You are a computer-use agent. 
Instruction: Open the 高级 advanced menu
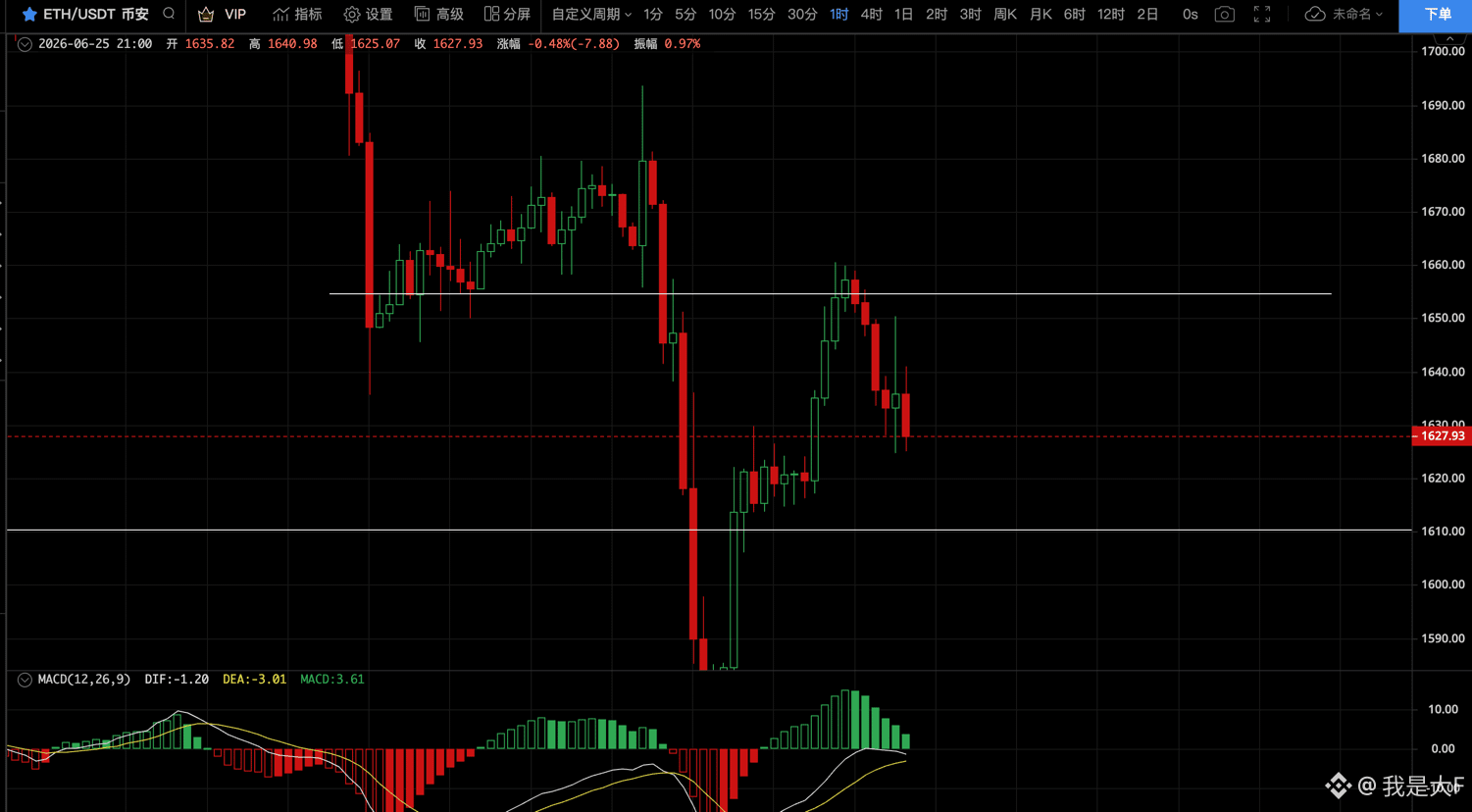(439, 15)
